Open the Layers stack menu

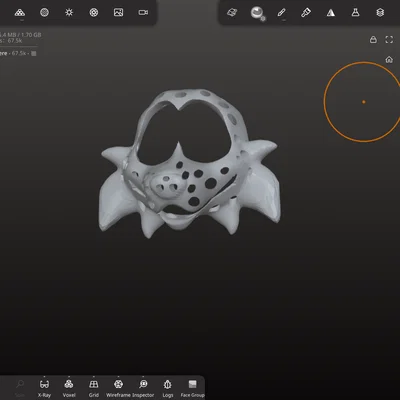[380, 13]
